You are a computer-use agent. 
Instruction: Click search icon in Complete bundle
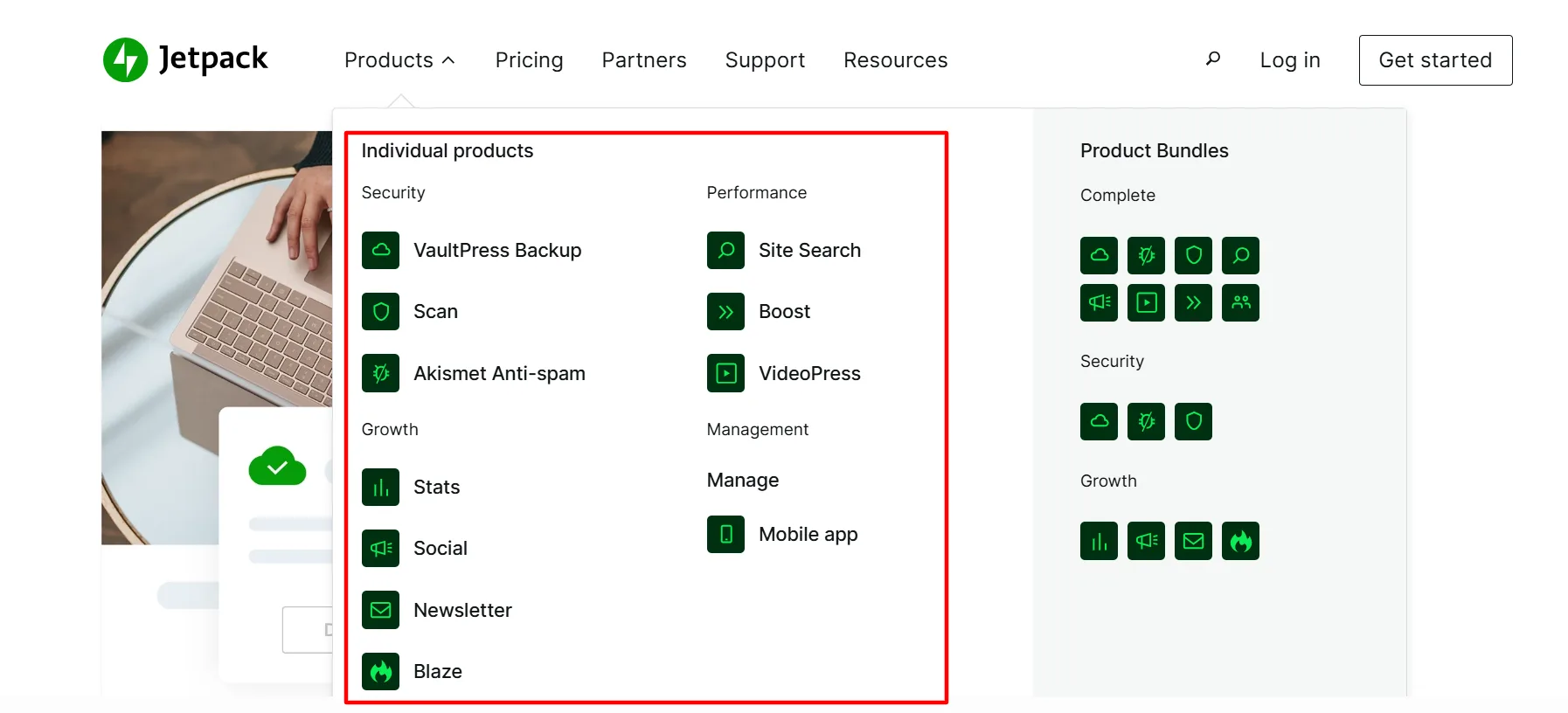click(x=1241, y=255)
